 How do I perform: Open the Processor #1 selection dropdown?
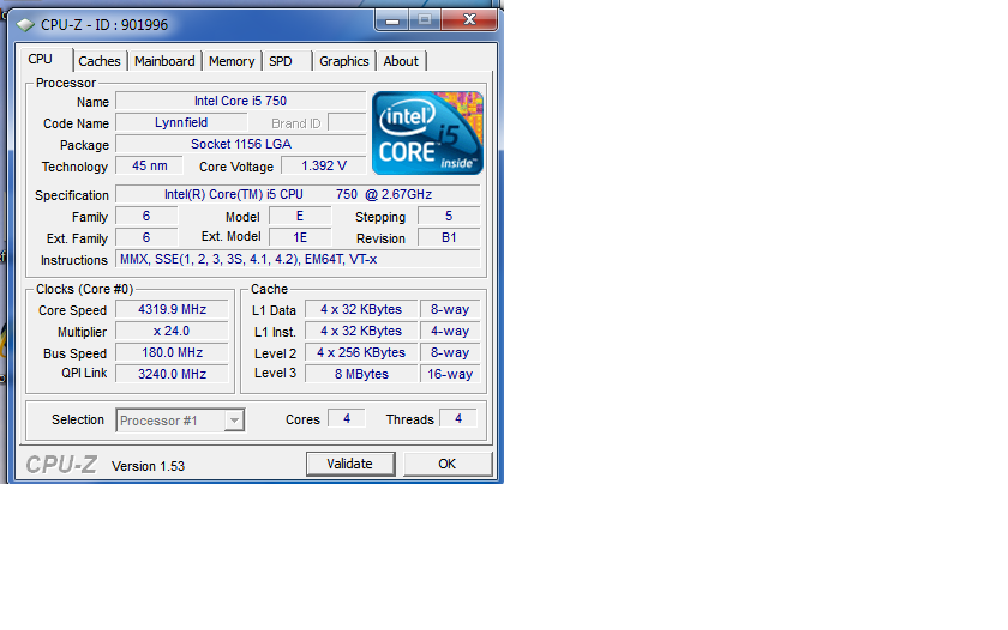coord(180,420)
